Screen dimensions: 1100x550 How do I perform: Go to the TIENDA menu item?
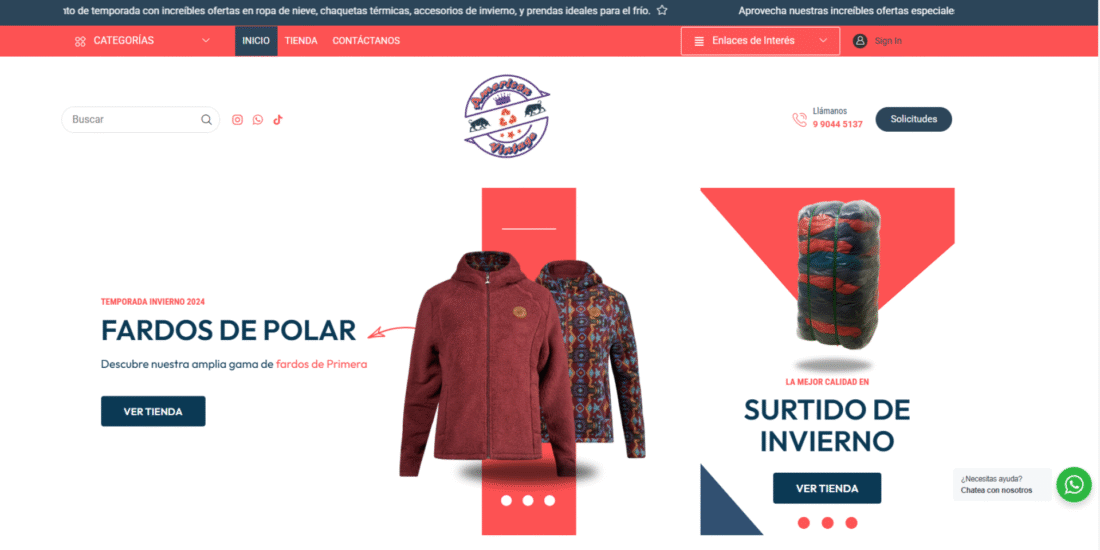tap(301, 41)
